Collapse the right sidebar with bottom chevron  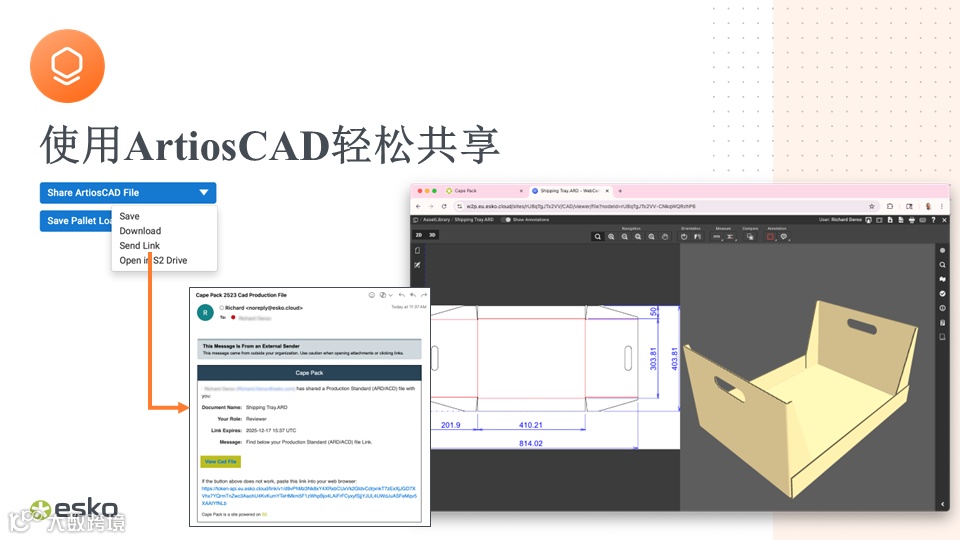point(942,504)
